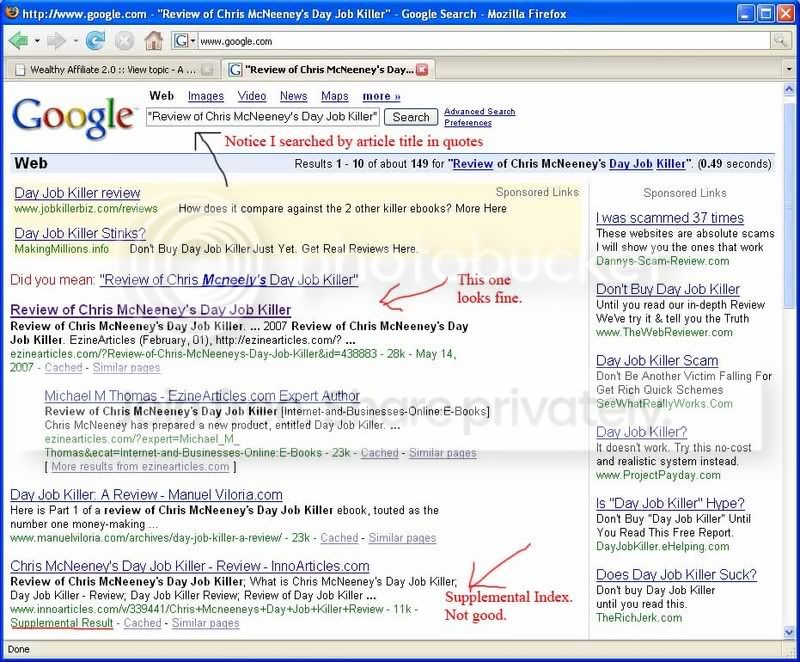The image size is (800, 662).
Task: Click the www.ProjectPayday.com ad URL text
Action: click(x=658, y=475)
